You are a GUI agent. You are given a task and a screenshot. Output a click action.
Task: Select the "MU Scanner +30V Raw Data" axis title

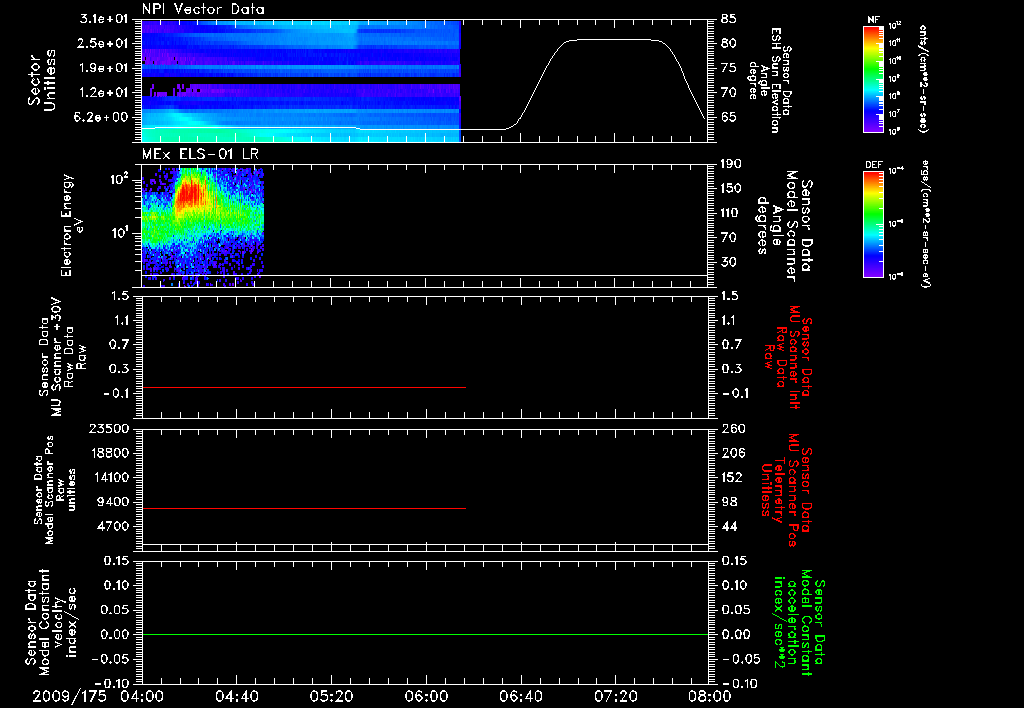pyautogui.click(x=63, y=357)
